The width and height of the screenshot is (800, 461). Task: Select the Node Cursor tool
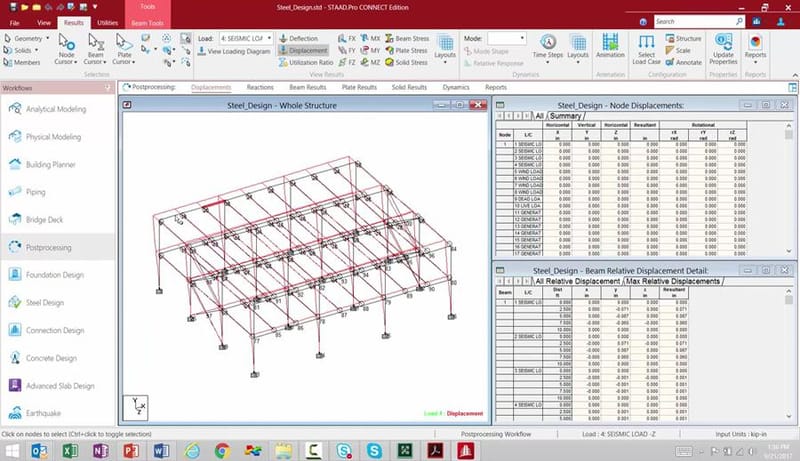(x=66, y=49)
